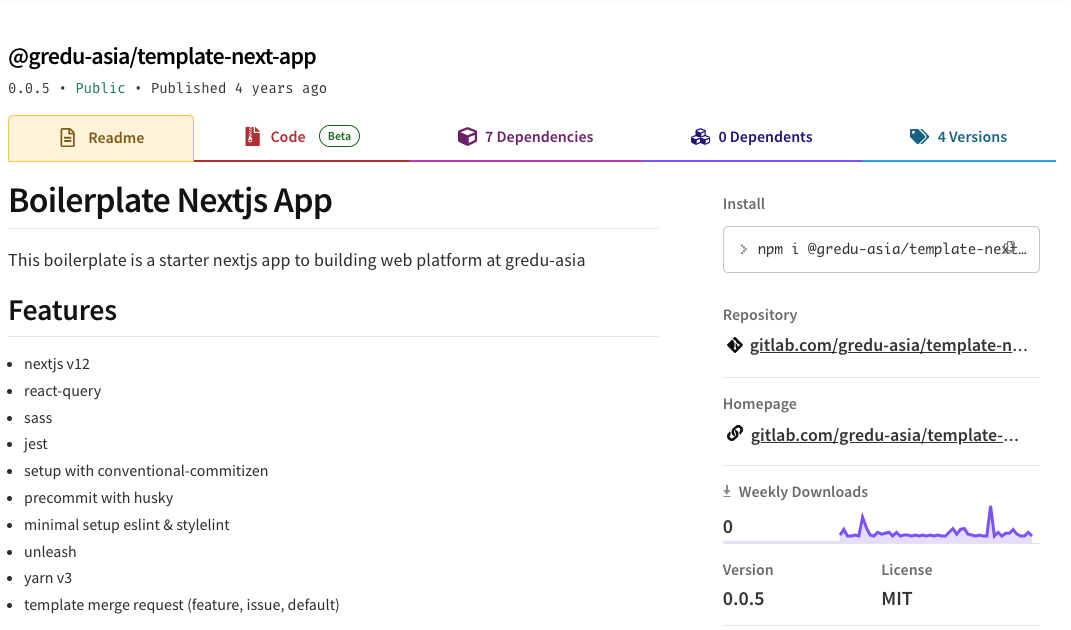Open the 0 Dependents tab
1071x630 pixels.
[x=763, y=135]
